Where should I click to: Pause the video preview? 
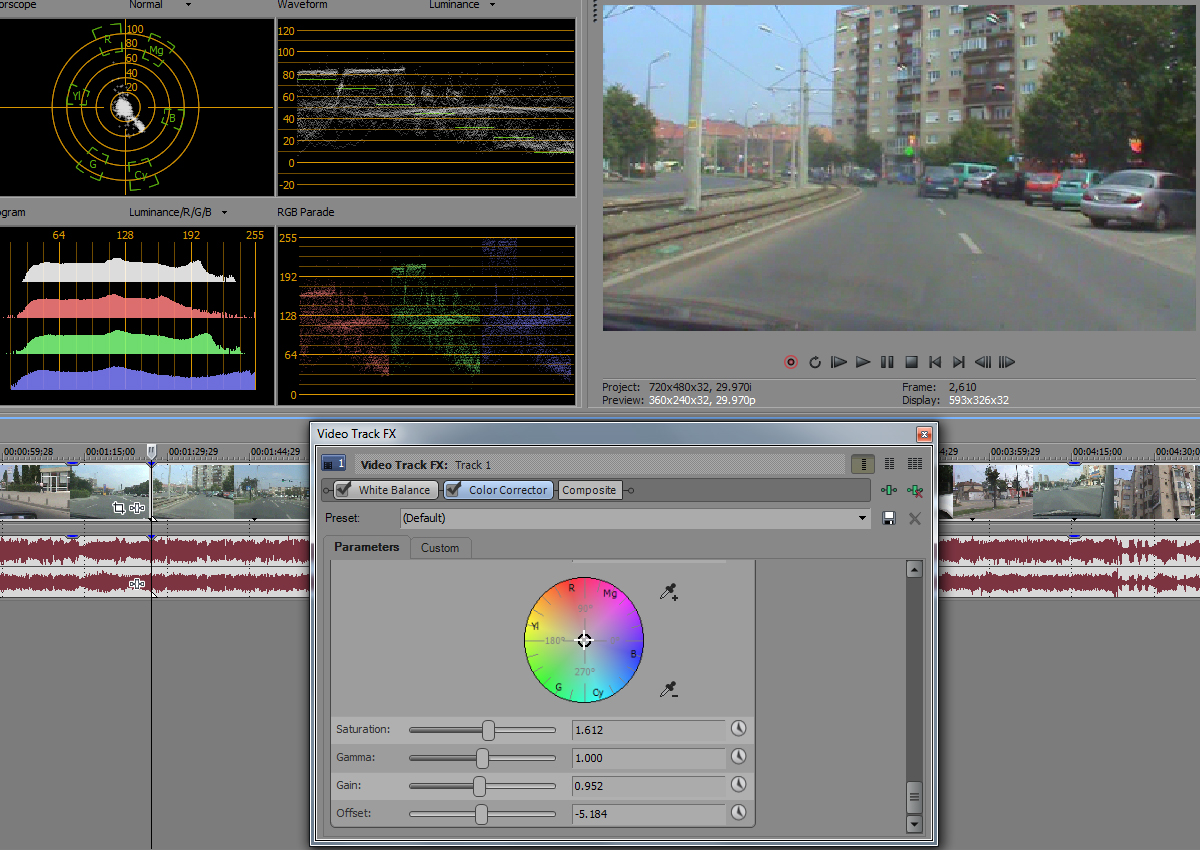point(887,362)
